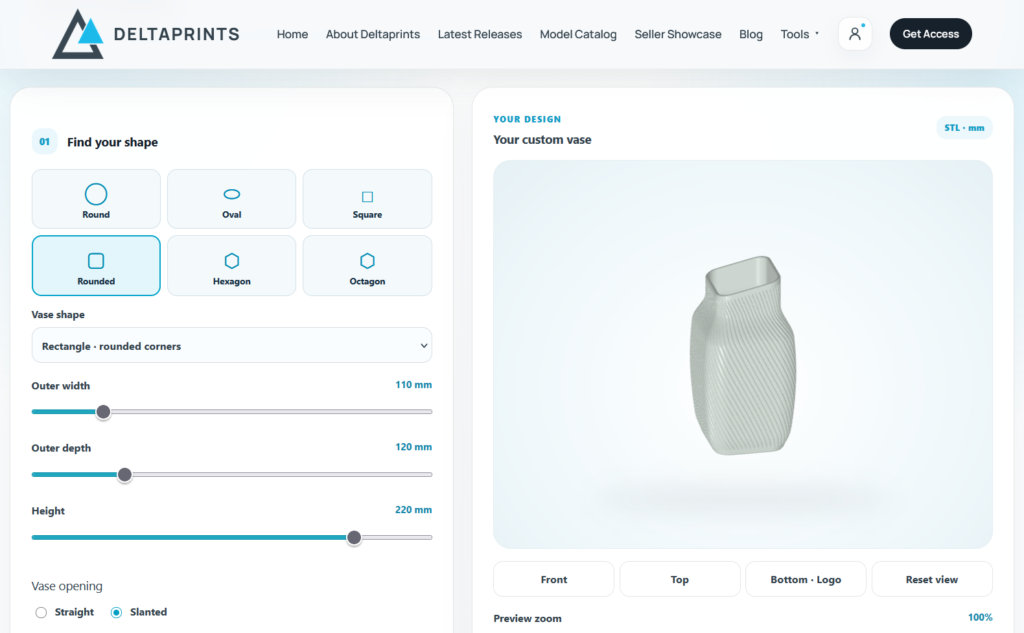Click the Vase opening label

[x=67, y=586]
